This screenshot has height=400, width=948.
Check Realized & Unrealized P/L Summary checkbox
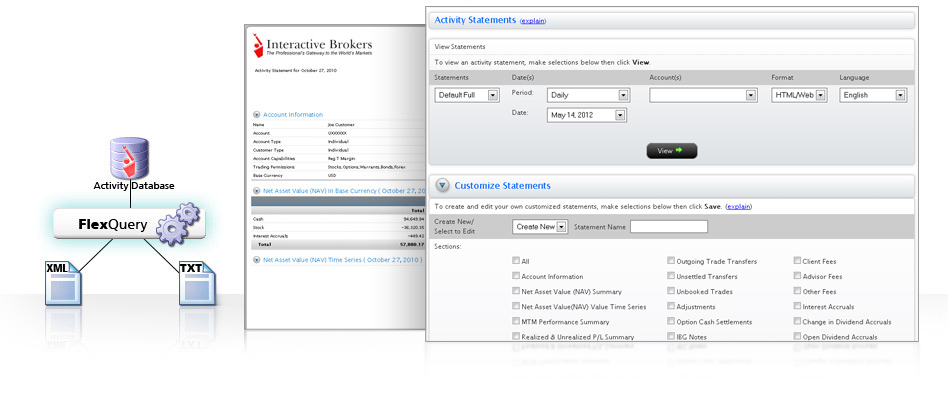tap(516, 337)
